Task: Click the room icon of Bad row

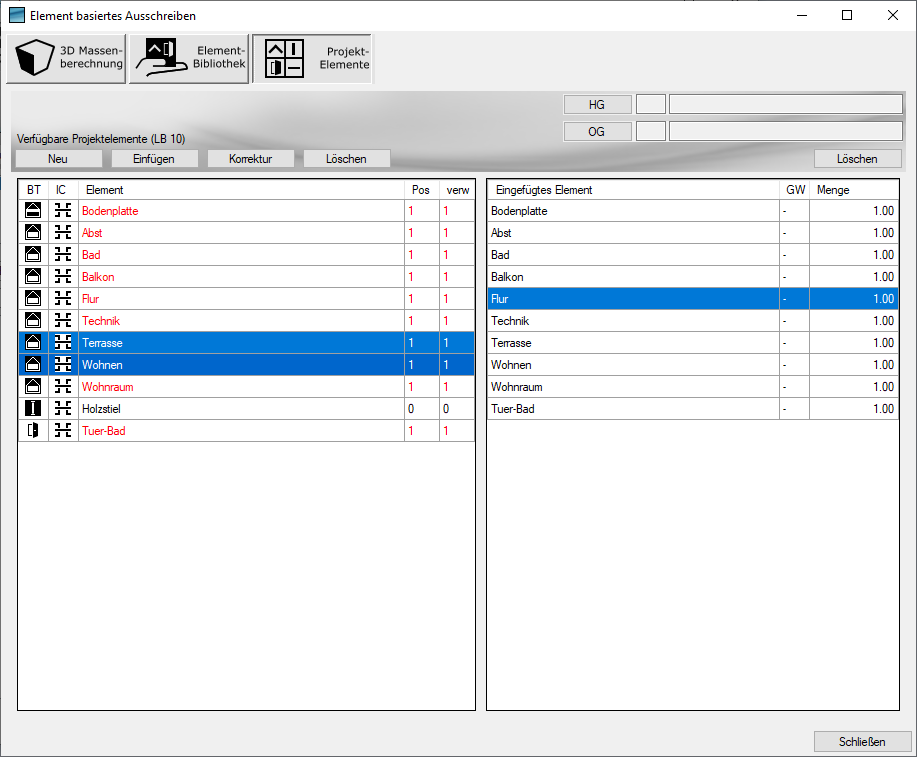Action: (33, 254)
